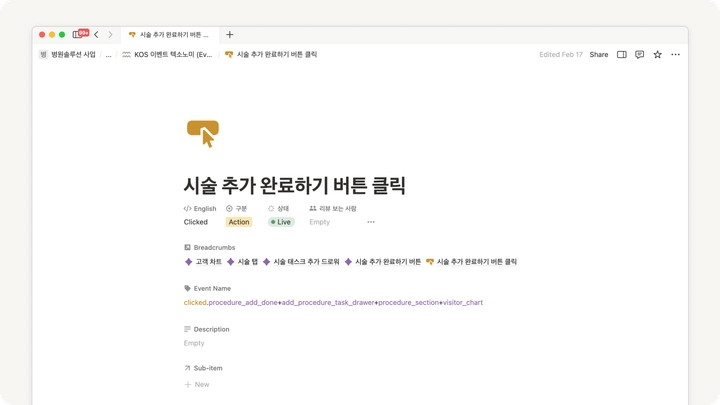Click the 구분 property label
The width and height of the screenshot is (720, 405).
pyautogui.click(x=236, y=208)
